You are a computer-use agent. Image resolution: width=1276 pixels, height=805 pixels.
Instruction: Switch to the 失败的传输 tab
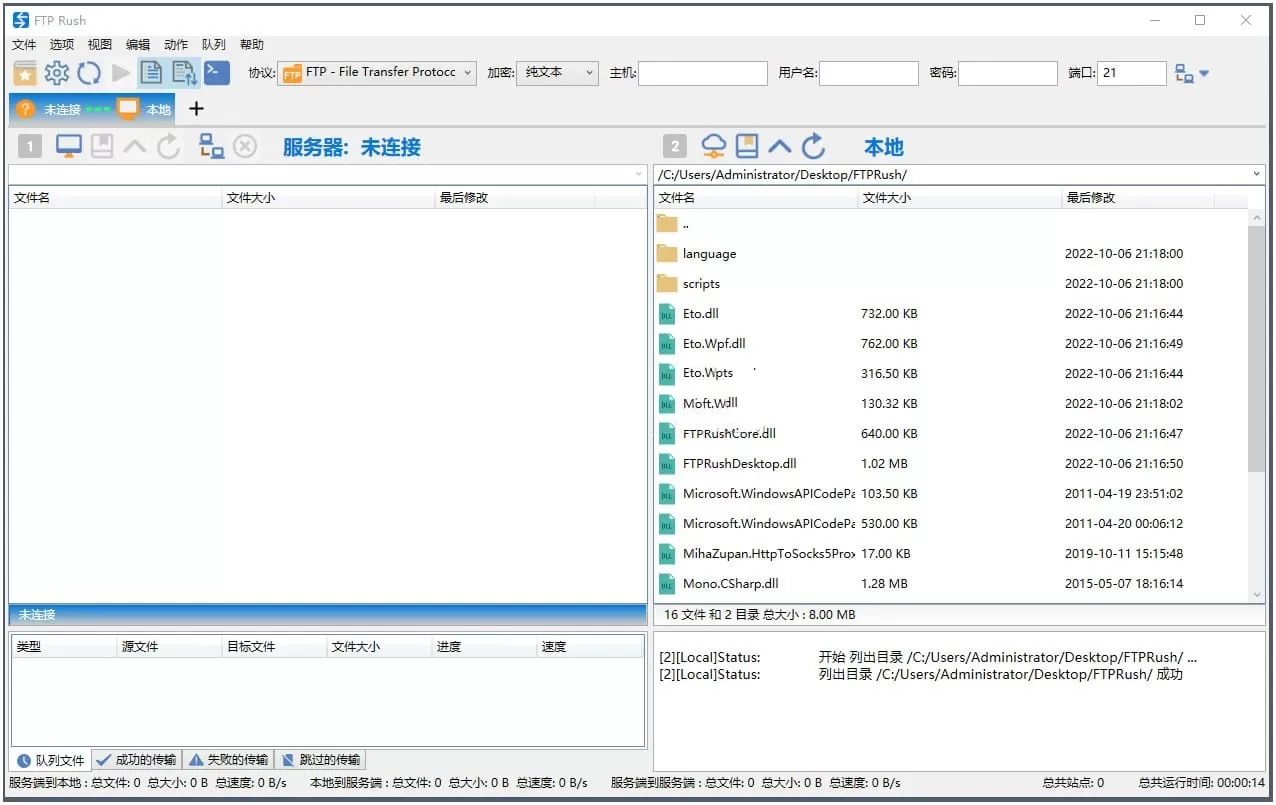coord(228,760)
